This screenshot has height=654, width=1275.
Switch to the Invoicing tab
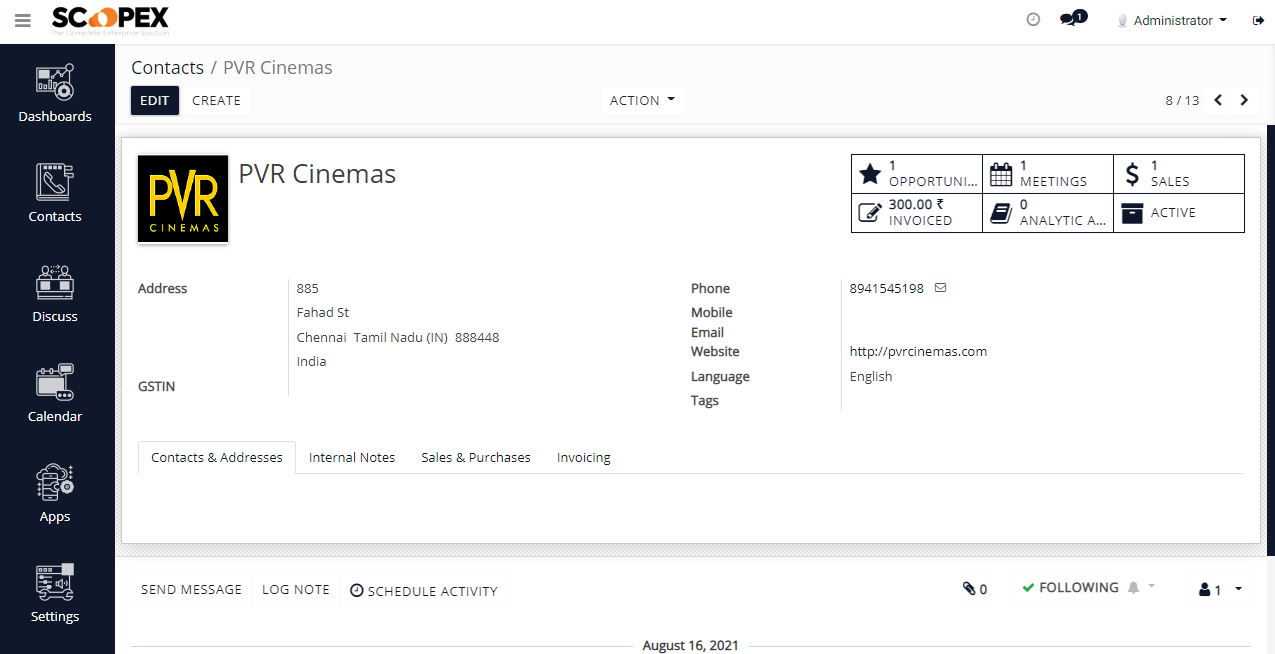pos(584,457)
